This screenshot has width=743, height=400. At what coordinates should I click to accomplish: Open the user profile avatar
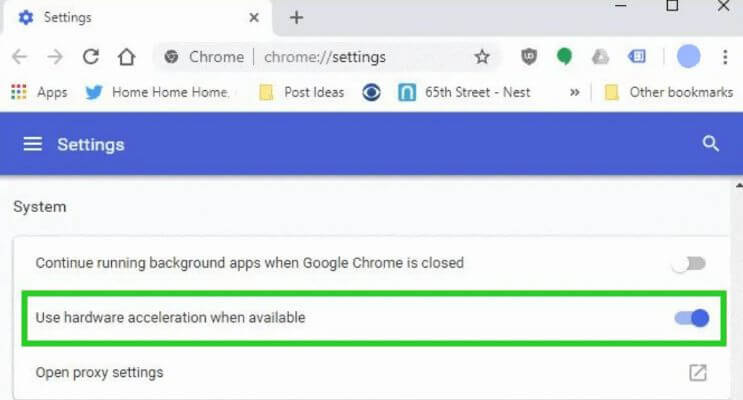(x=688, y=57)
